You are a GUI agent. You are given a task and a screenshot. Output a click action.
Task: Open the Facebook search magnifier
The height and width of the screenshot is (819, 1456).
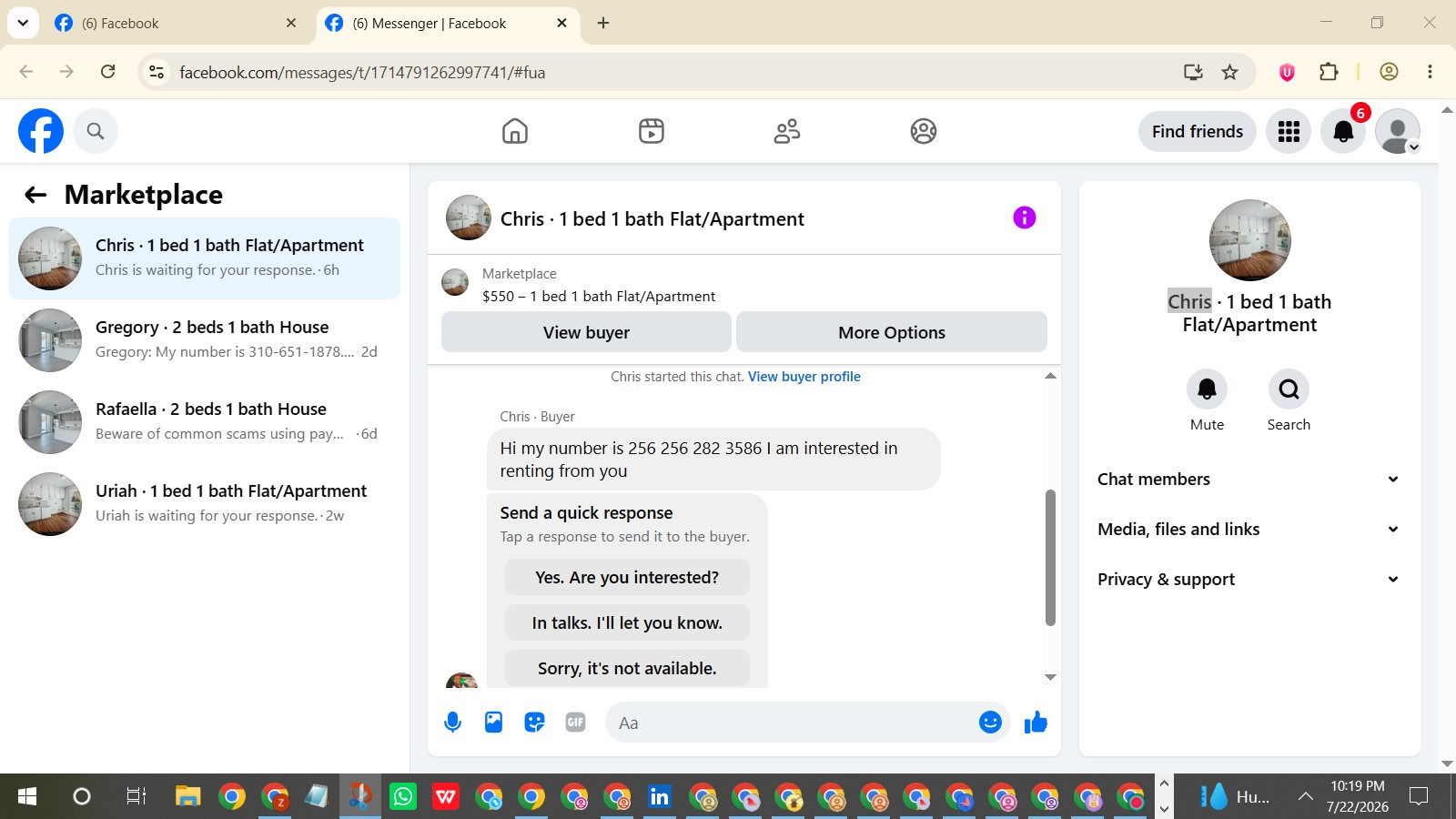click(x=96, y=131)
